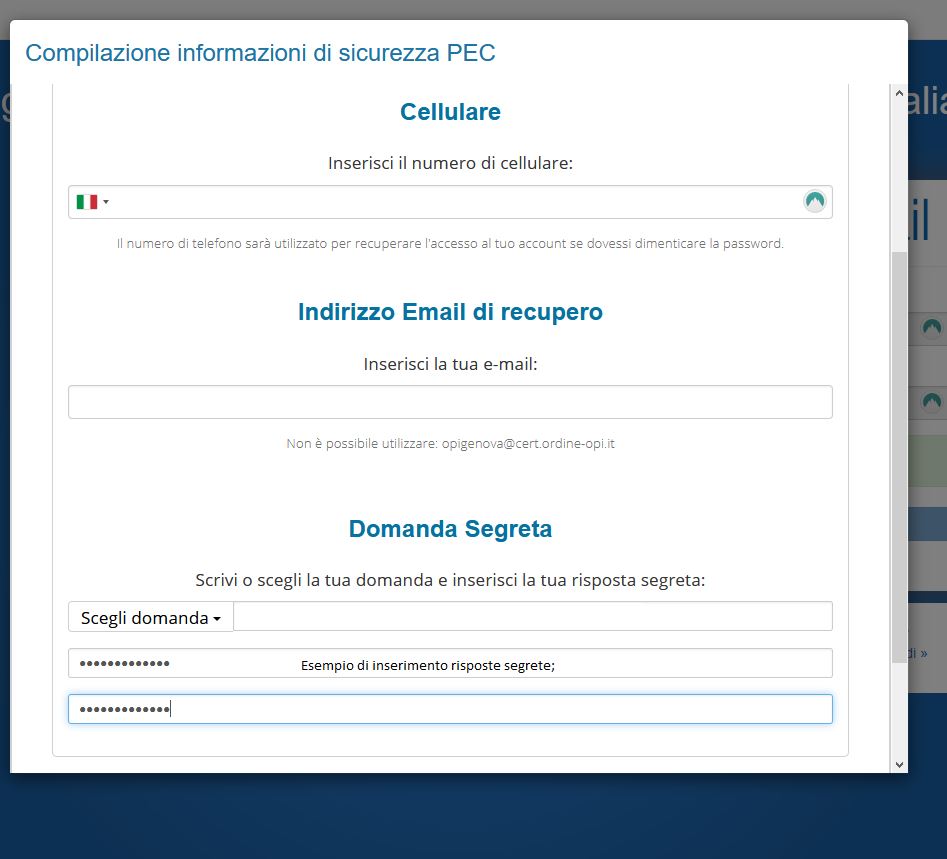This screenshot has height=859, width=947.
Task: Open the country code dropdown arrow
Action: point(106,202)
